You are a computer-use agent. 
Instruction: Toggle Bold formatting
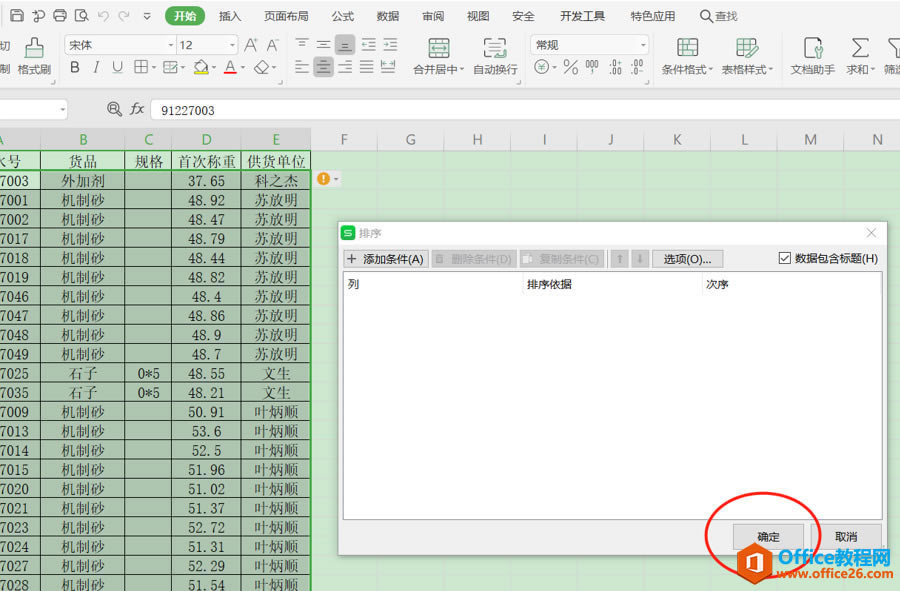tap(75, 67)
